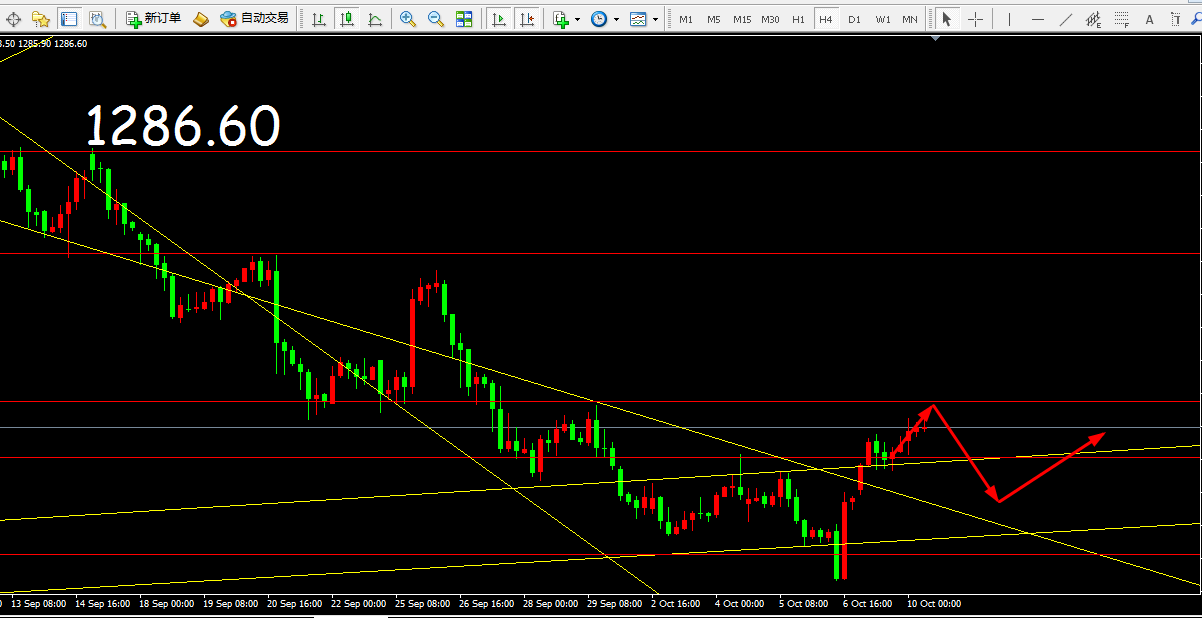This screenshot has height=618, width=1202.
Task: Select the crosshair tool
Action: click(974, 18)
